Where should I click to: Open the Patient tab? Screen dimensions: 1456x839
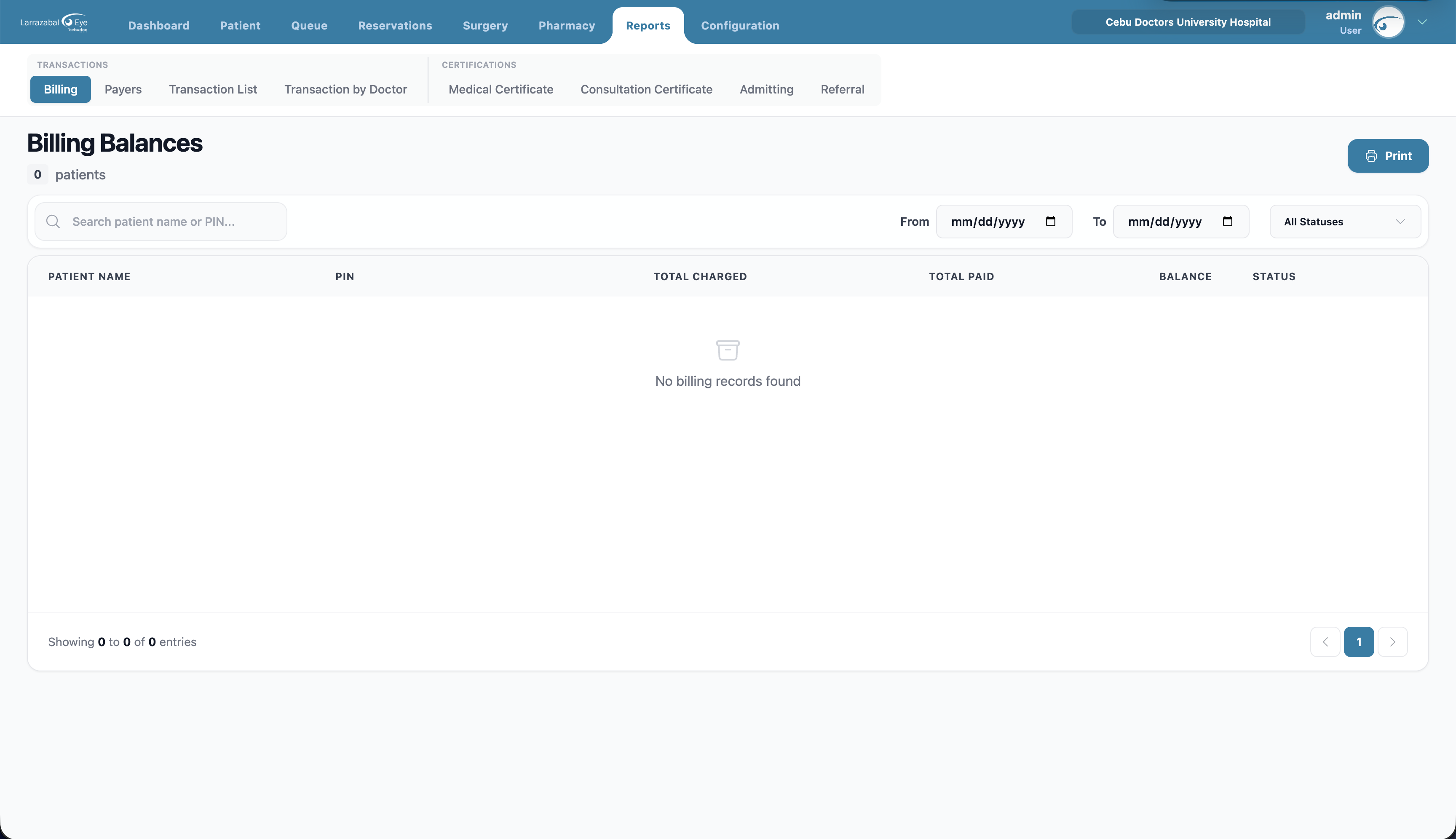click(x=241, y=25)
